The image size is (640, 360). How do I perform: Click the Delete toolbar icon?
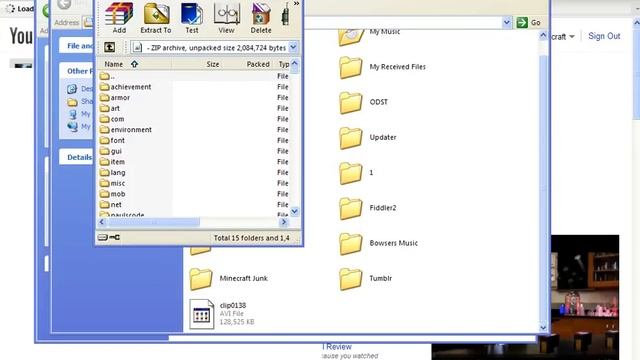point(261,18)
